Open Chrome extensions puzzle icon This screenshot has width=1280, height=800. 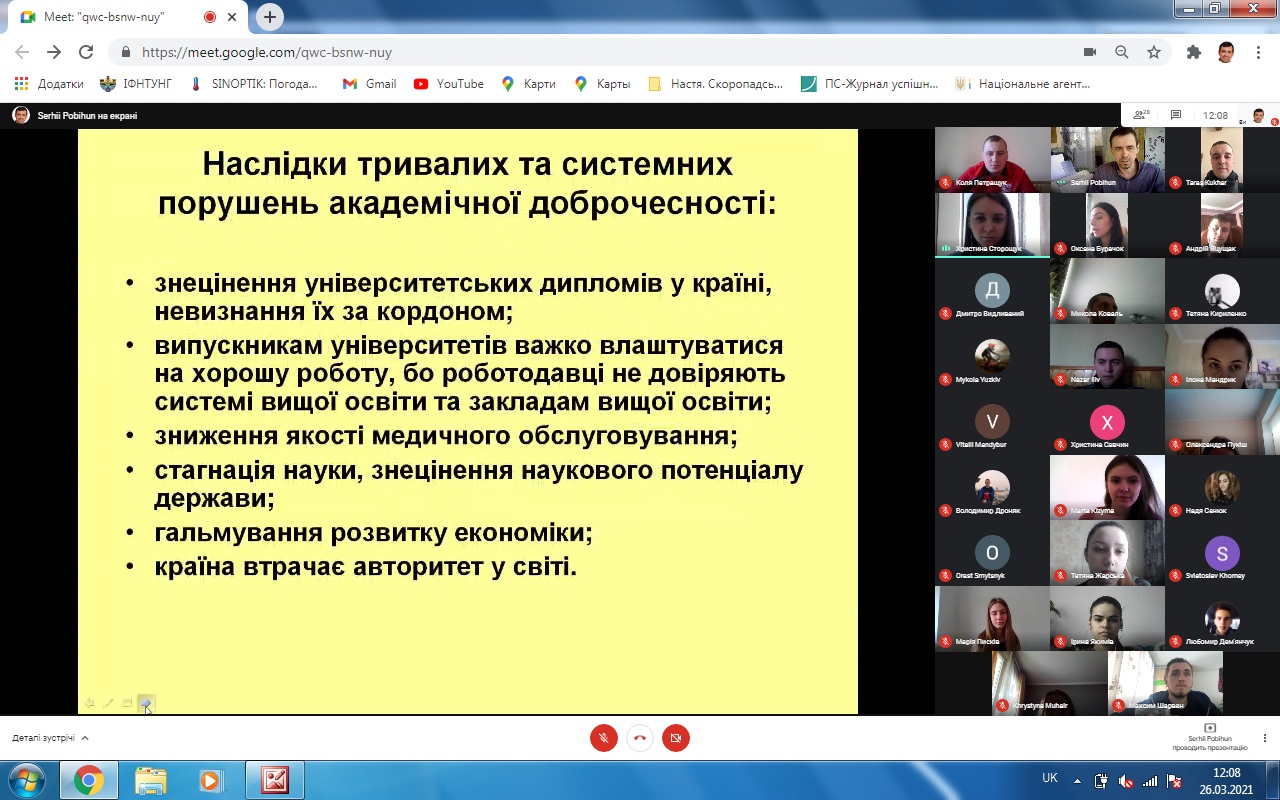point(1193,52)
